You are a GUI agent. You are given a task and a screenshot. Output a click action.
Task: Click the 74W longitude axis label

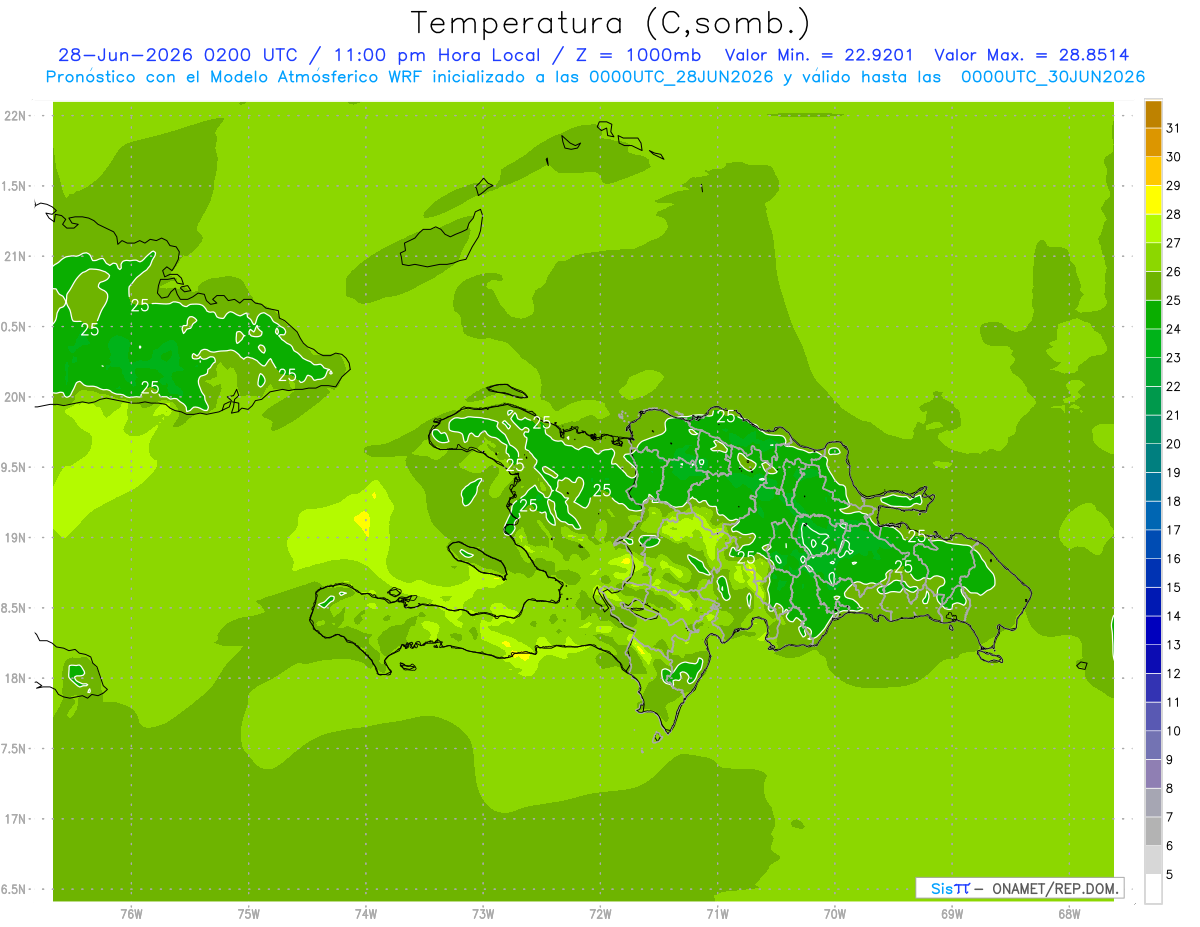tap(366, 914)
